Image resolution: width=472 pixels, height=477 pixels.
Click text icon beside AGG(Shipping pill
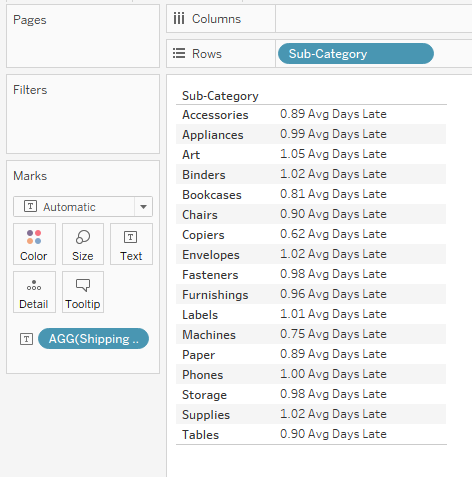pos(26,339)
